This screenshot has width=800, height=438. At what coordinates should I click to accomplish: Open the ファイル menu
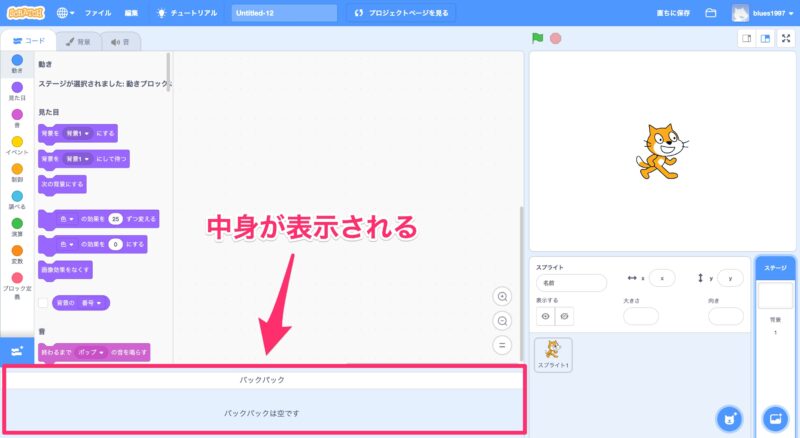[x=98, y=13]
